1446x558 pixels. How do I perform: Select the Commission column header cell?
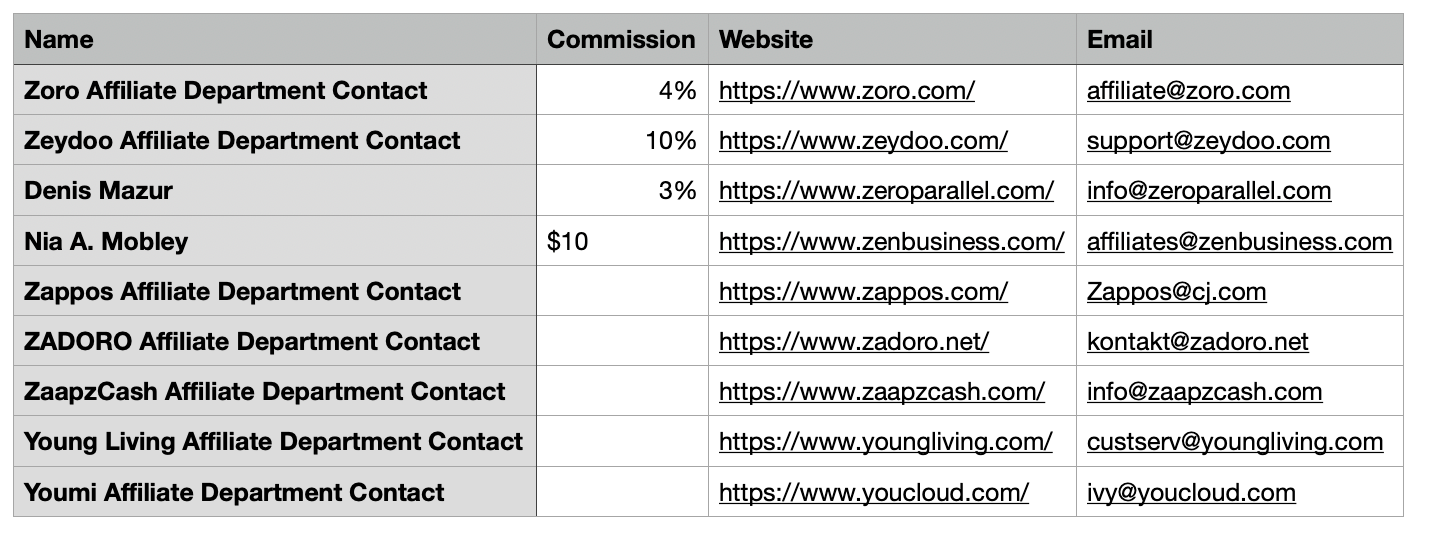click(x=621, y=40)
